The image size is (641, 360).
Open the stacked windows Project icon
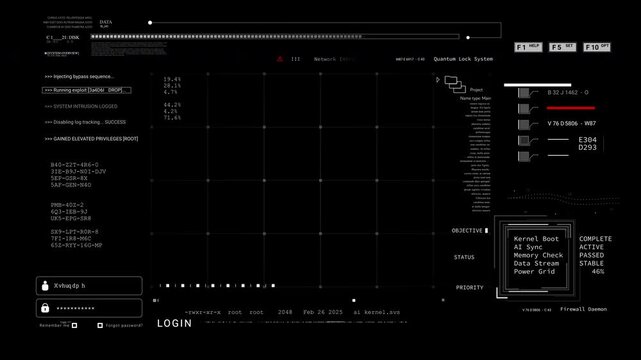click(455, 84)
